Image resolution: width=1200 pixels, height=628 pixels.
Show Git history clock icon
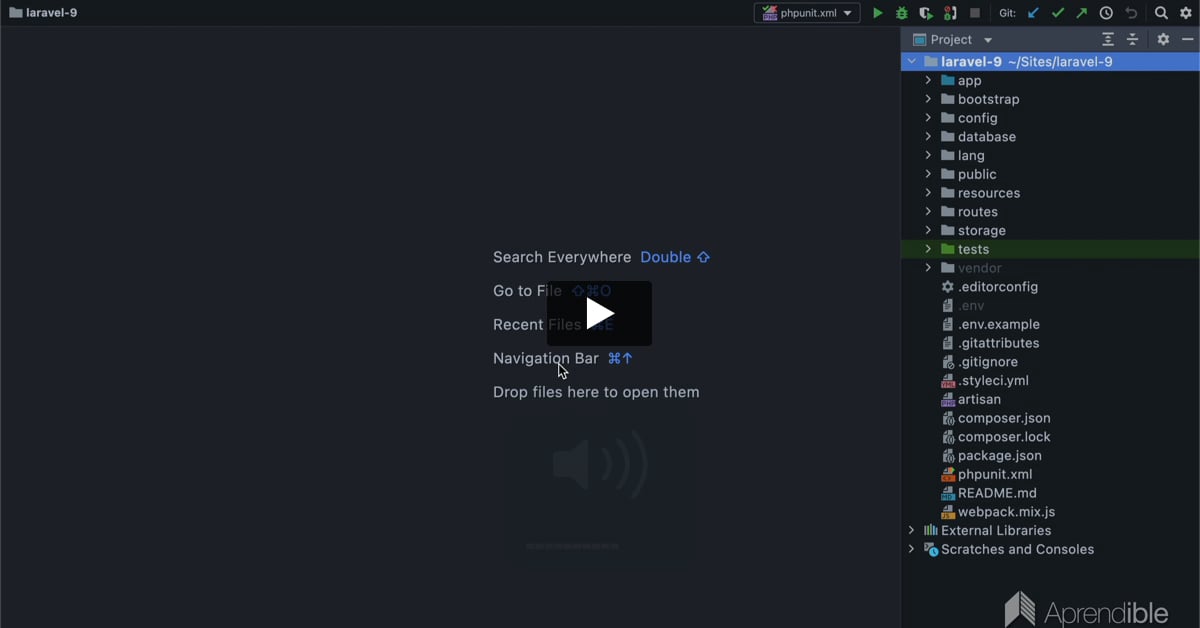(x=1106, y=13)
